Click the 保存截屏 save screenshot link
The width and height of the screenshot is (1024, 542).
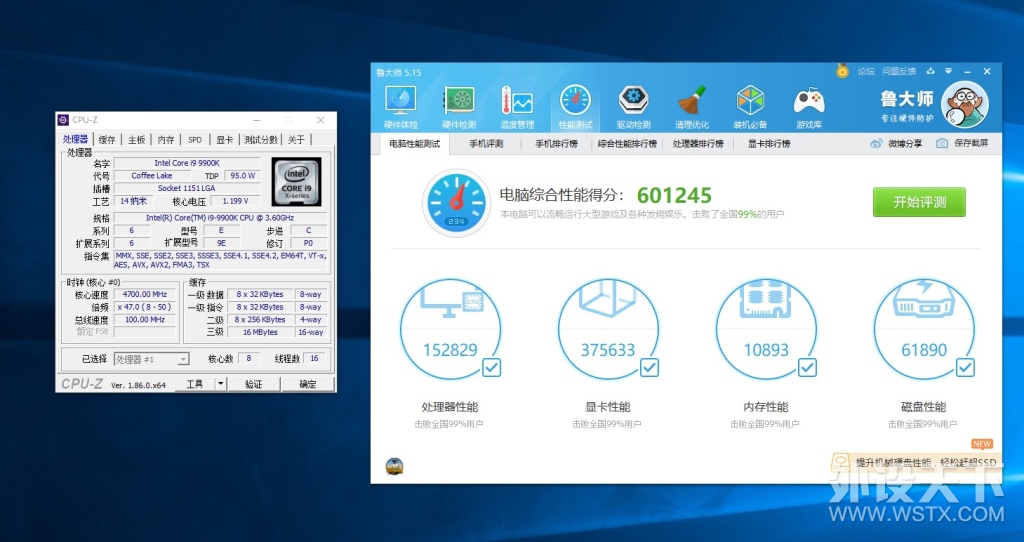coord(963,143)
